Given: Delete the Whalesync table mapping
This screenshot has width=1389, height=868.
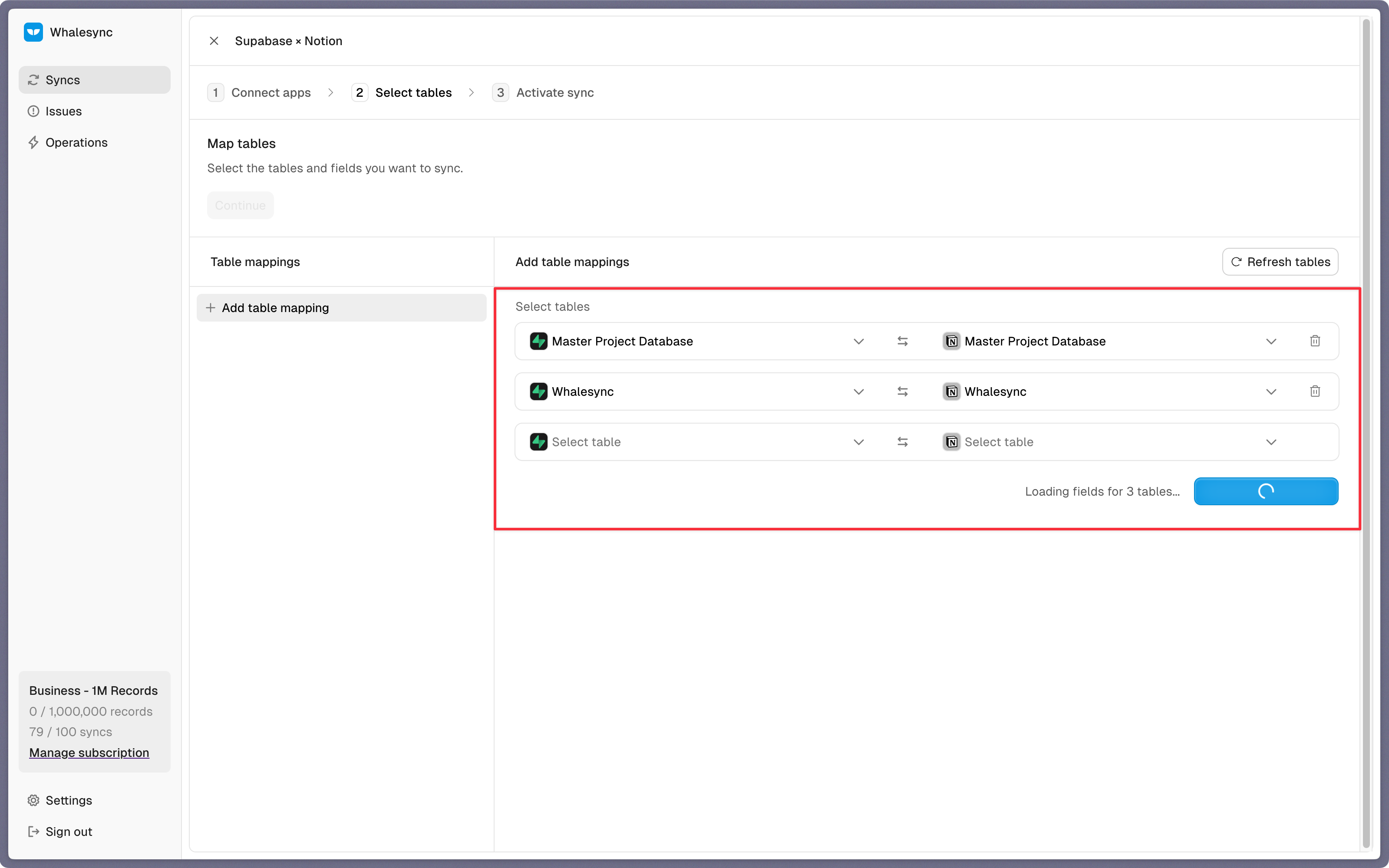Looking at the screenshot, I should [x=1315, y=391].
